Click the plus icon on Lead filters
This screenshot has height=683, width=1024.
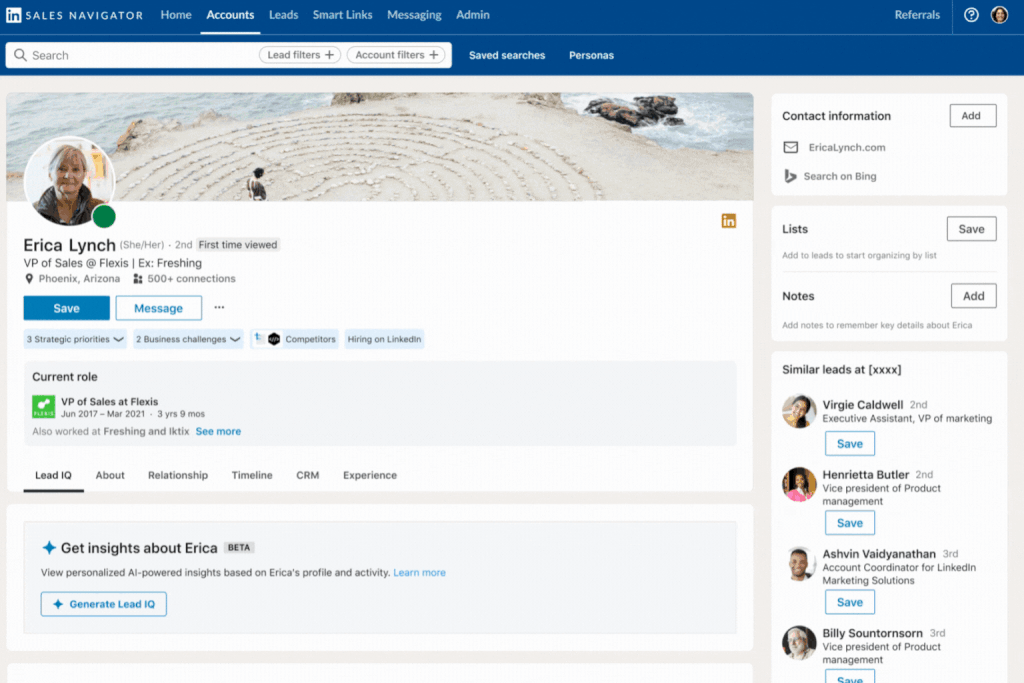click(330, 55)
